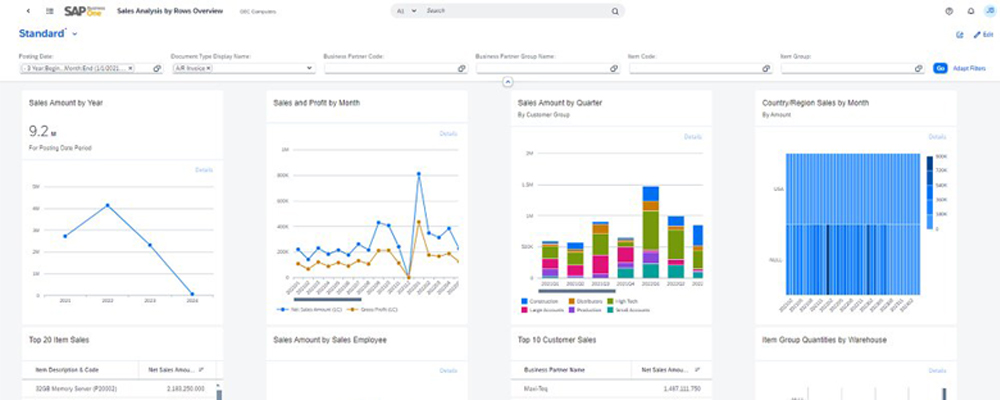Open the JD user profile avatar

[988, 11]
